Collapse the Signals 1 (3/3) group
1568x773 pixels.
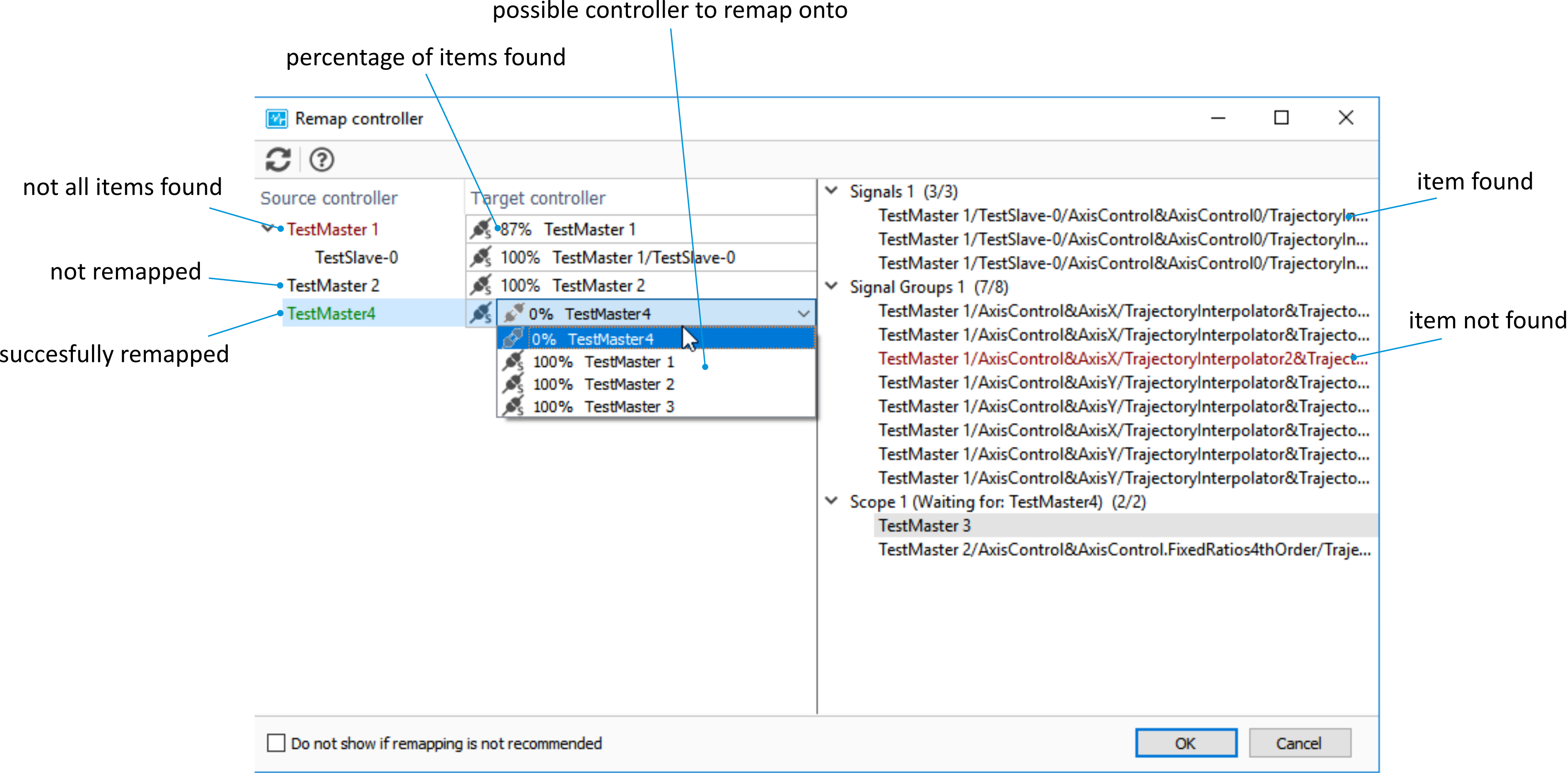(x=831, y=190)
